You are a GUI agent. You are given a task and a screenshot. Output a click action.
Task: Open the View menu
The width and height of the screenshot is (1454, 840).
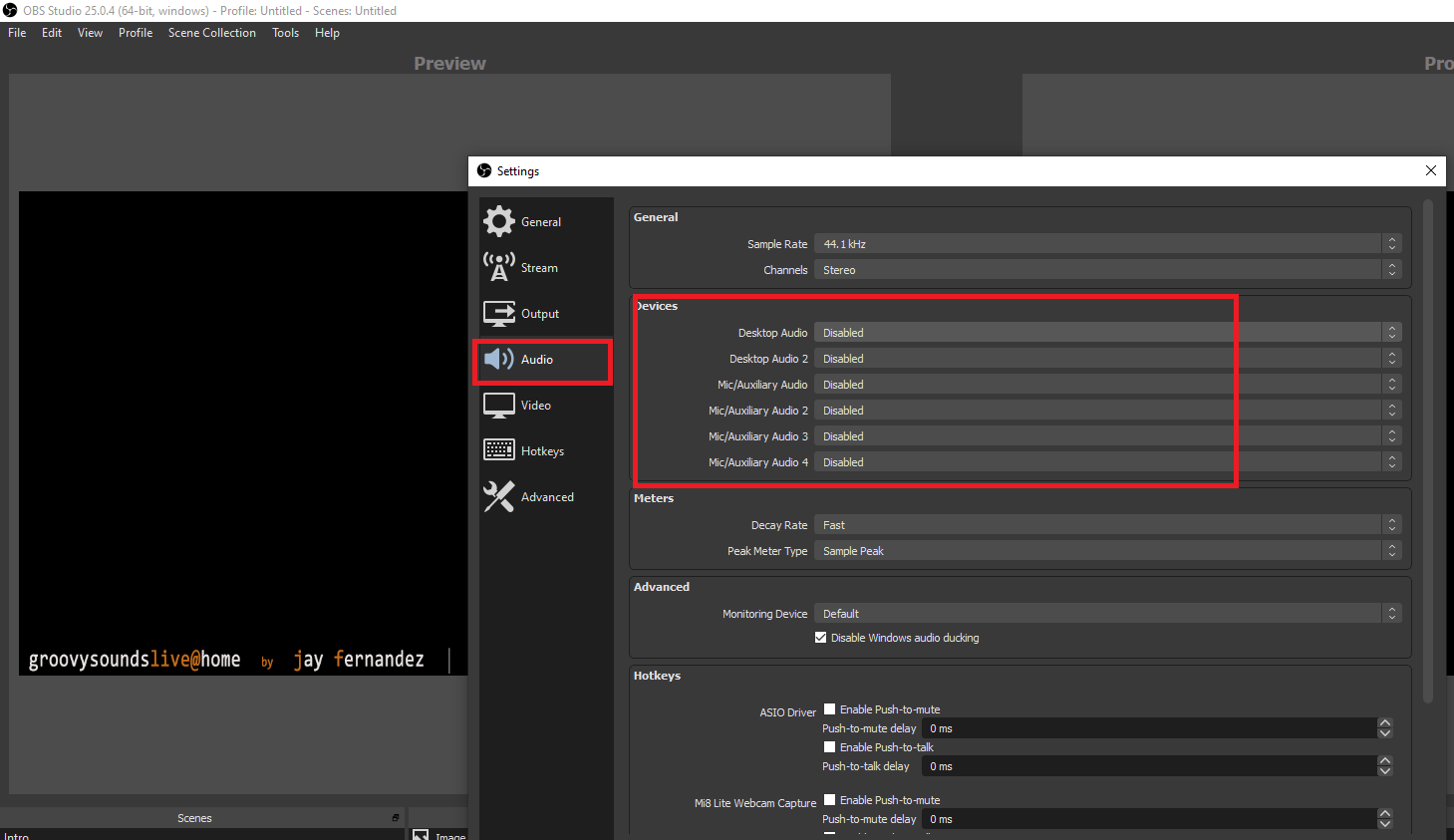(x=90, y=33)
